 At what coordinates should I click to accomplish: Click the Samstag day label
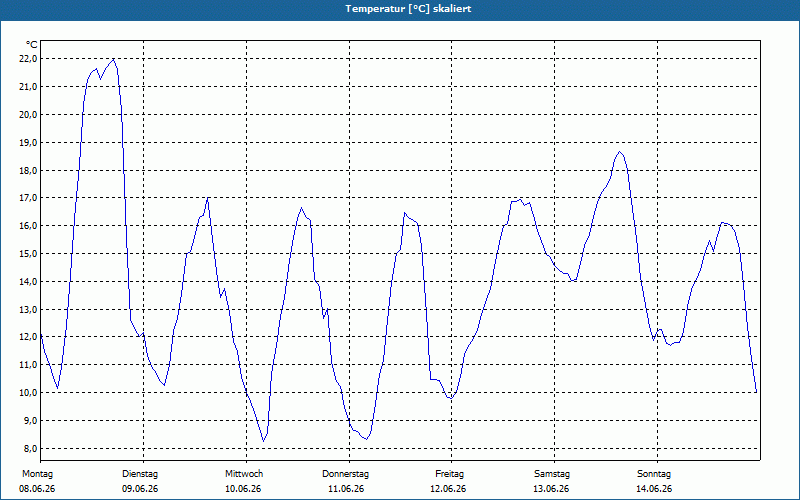coord(552,474)
